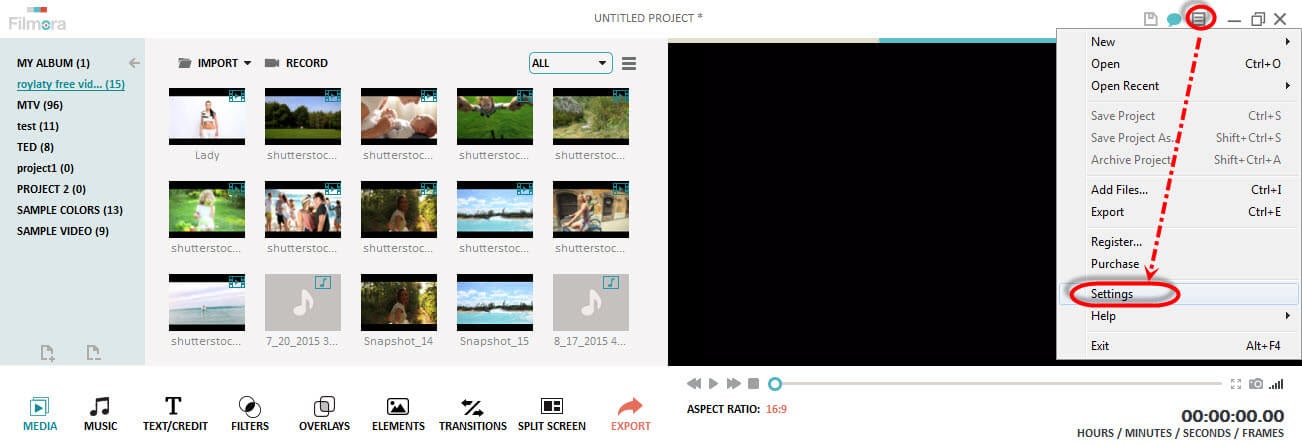Click the Save Project menu entry
The height and width of the screenshot is (445, 1302).
click(1177, 116)
